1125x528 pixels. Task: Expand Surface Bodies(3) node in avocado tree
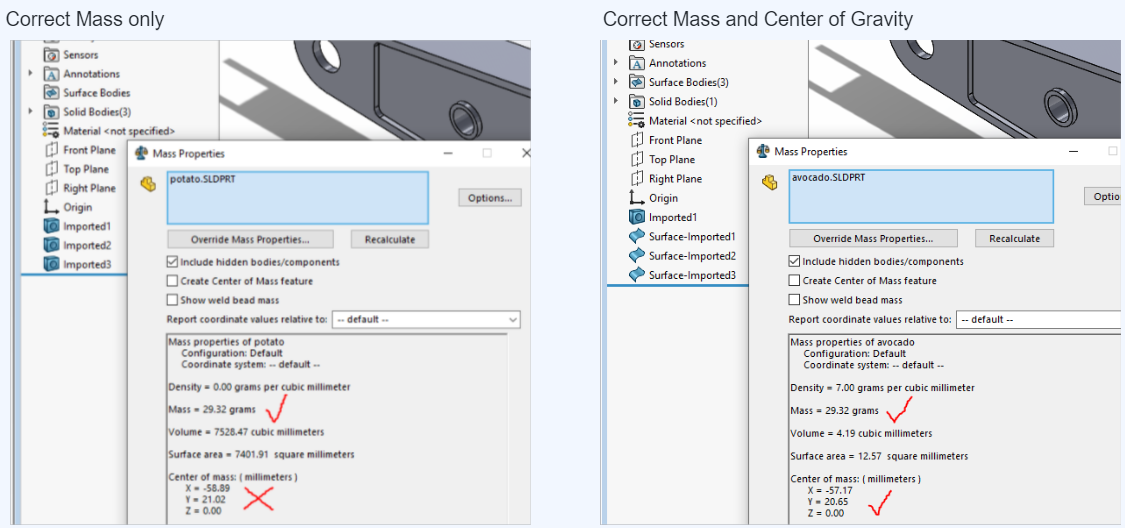(616, 82)
